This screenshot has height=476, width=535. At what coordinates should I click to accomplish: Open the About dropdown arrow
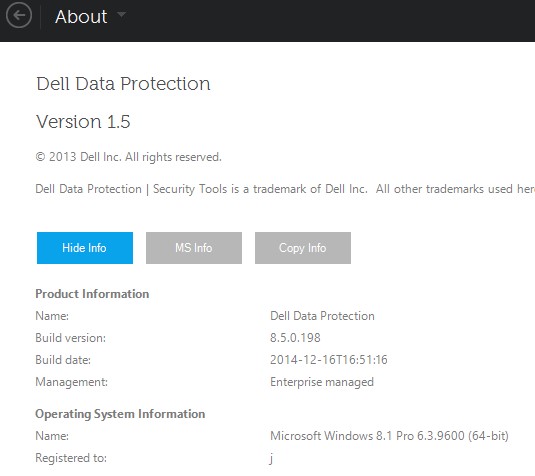[121, 15]
